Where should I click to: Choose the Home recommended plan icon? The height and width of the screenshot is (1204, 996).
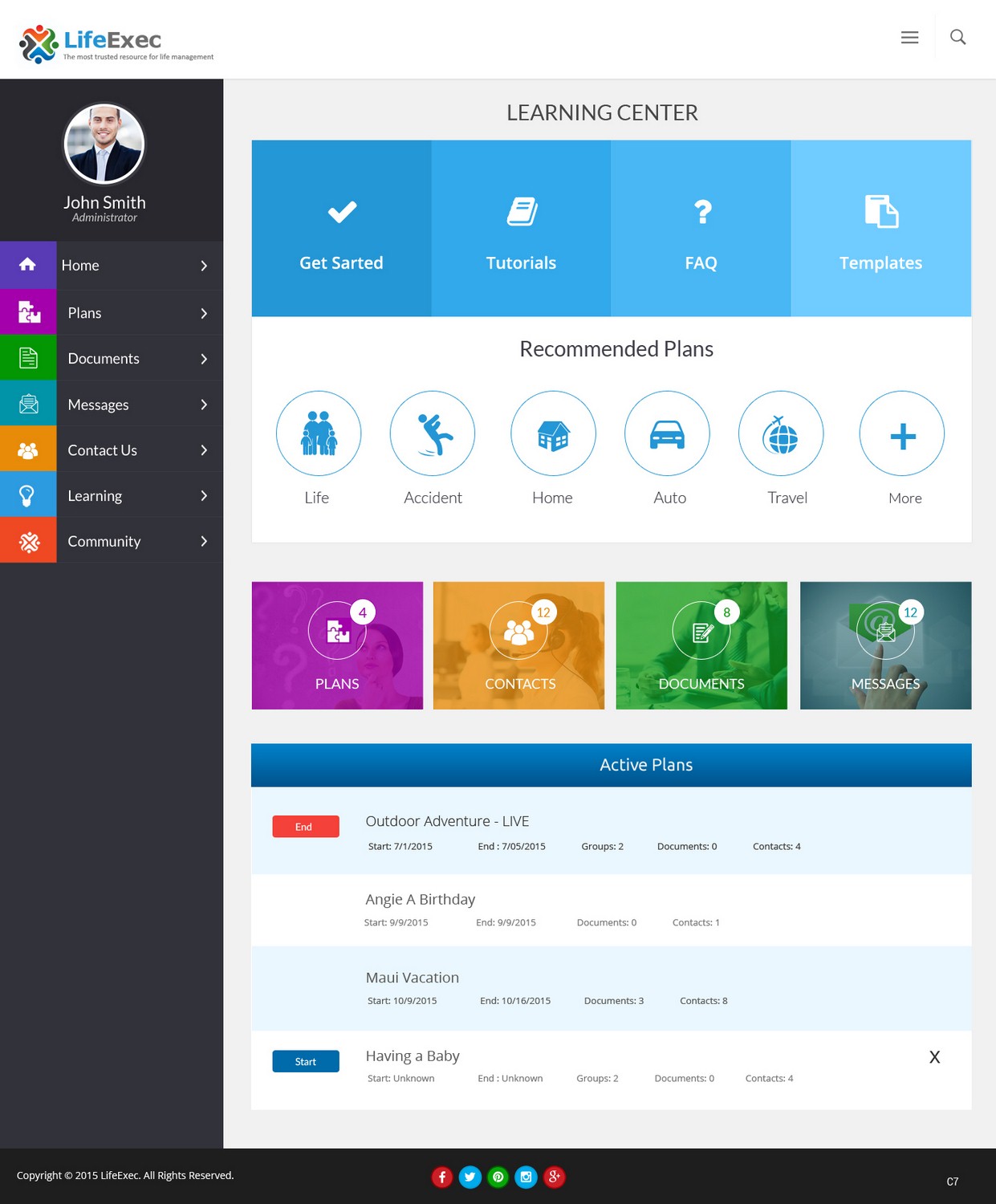pyautogui.click(x=553, y=433)
